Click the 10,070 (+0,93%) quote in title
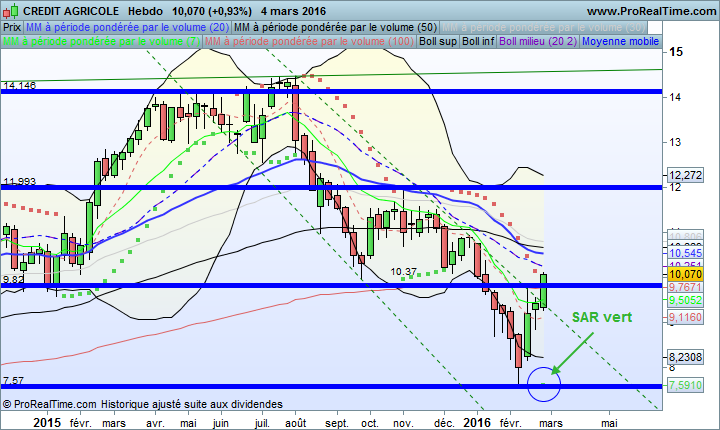The width and height of the screenshot is (720, 430). pos(212,11)
